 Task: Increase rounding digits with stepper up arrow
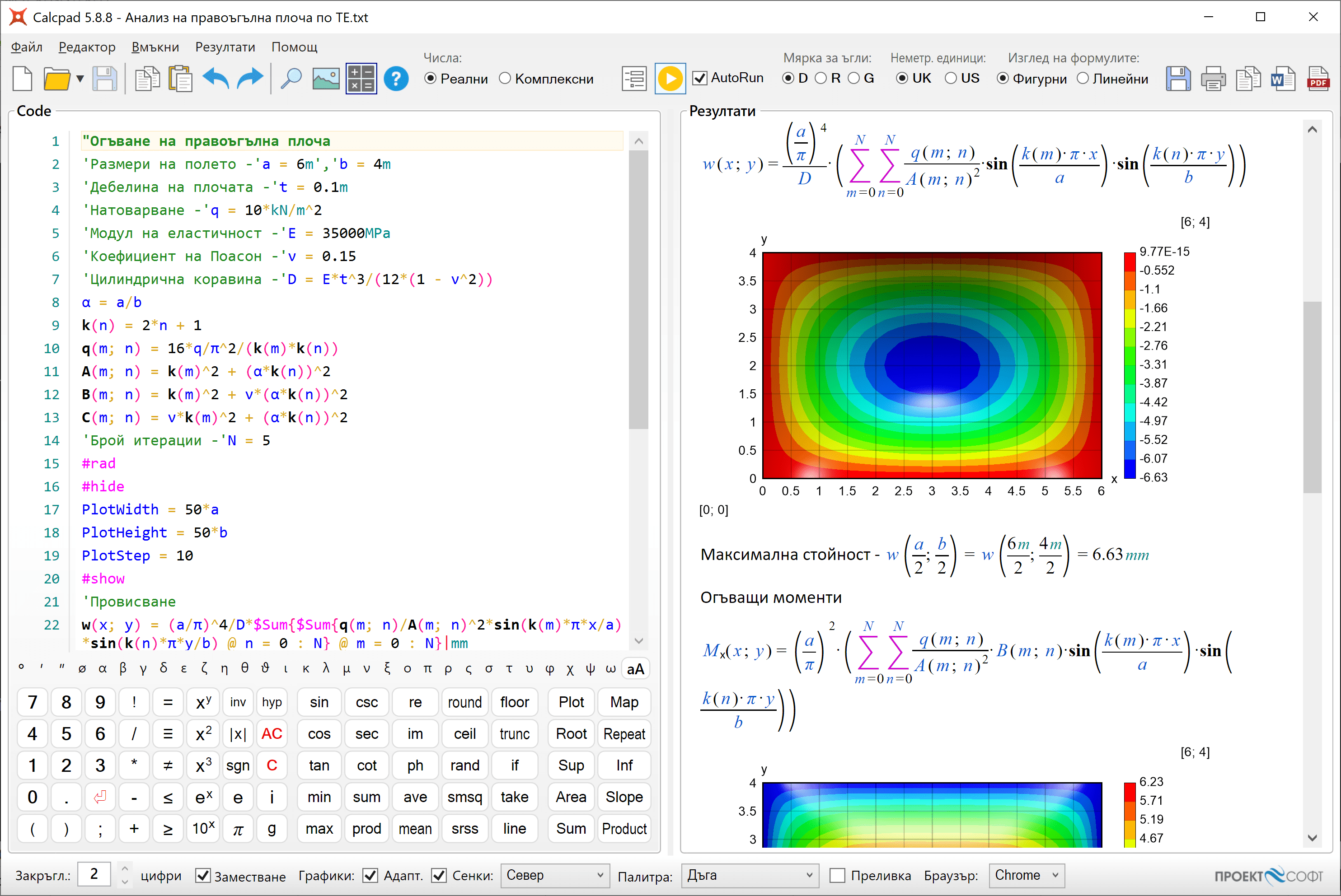(124, 868)
